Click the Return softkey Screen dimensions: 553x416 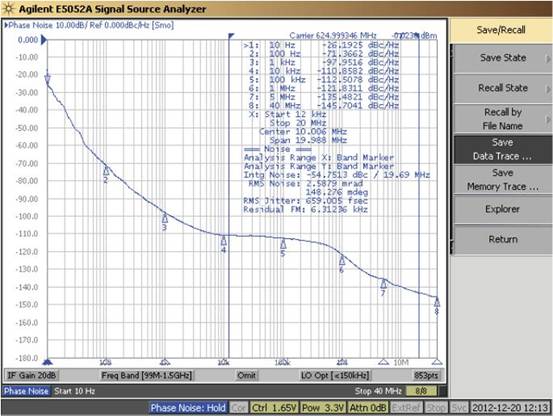tap(502, 240)
